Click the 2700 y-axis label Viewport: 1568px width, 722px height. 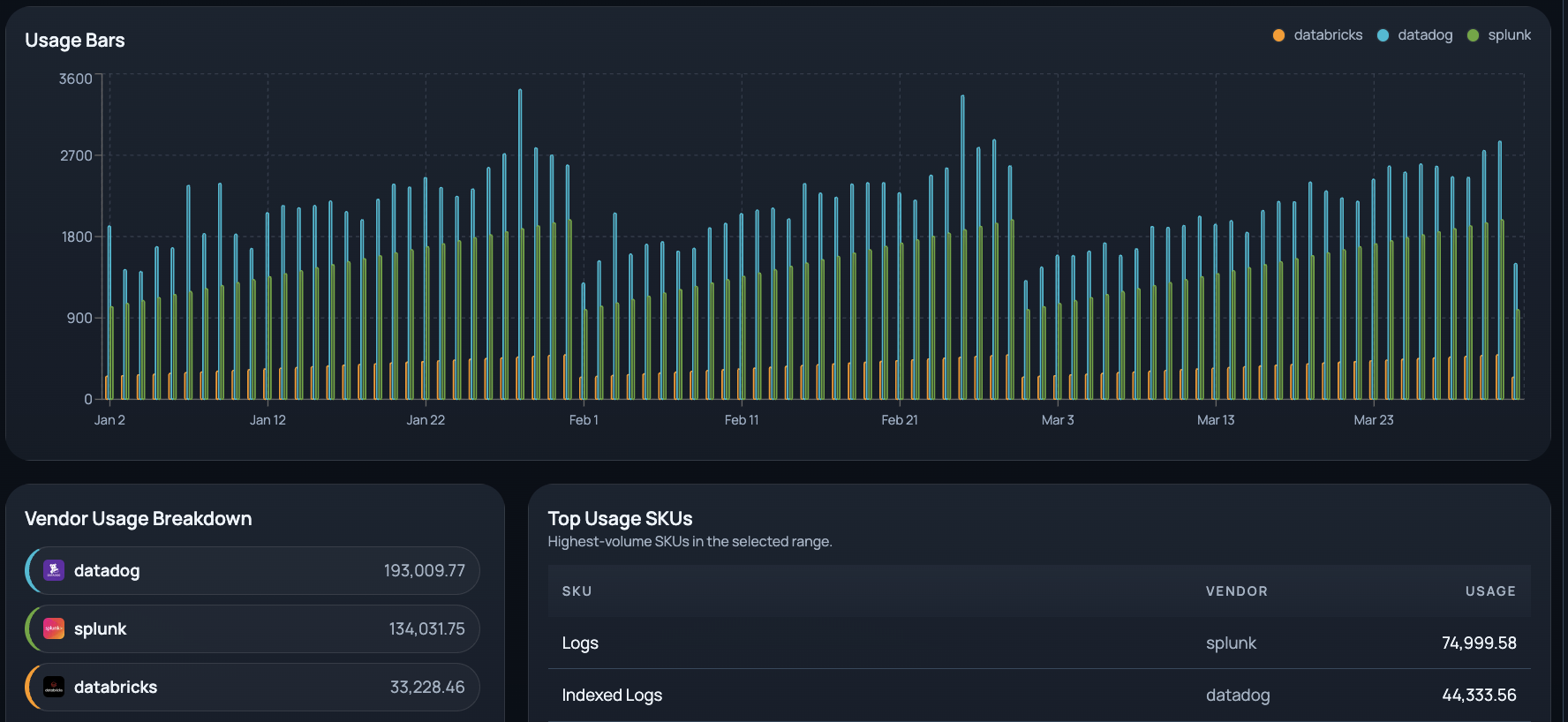(76, 155)
